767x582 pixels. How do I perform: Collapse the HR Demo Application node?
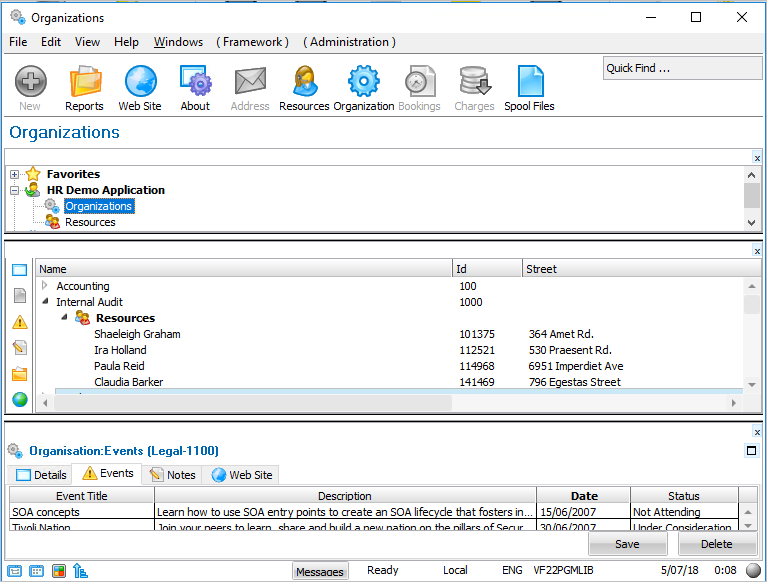point(15,190)
